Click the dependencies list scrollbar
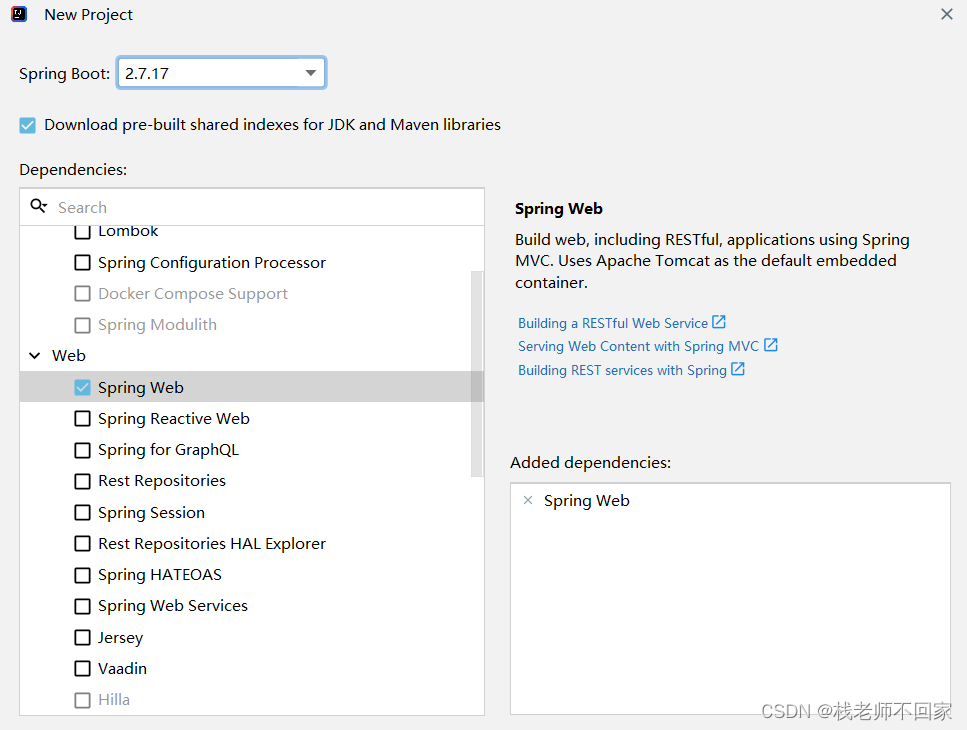 pyautogui.click(x=477, y=374)
